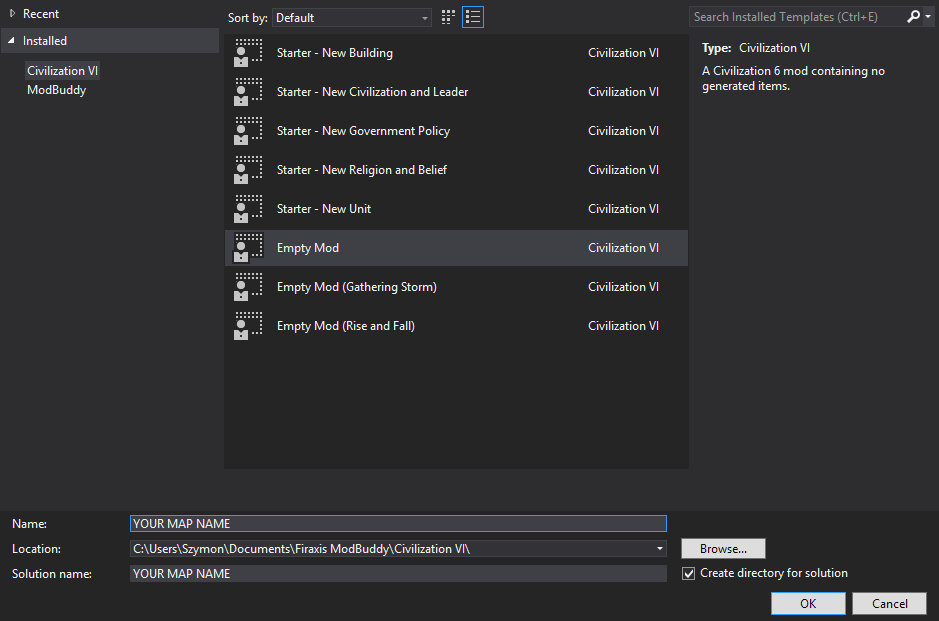Select Empty Mod (Gathering Storm) text

point(357,287)
